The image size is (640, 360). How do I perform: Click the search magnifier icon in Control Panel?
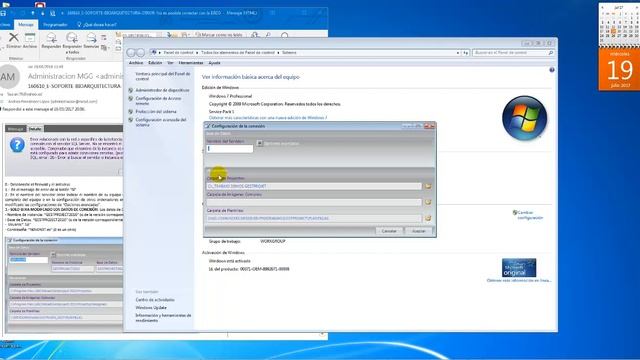point(551,53)
